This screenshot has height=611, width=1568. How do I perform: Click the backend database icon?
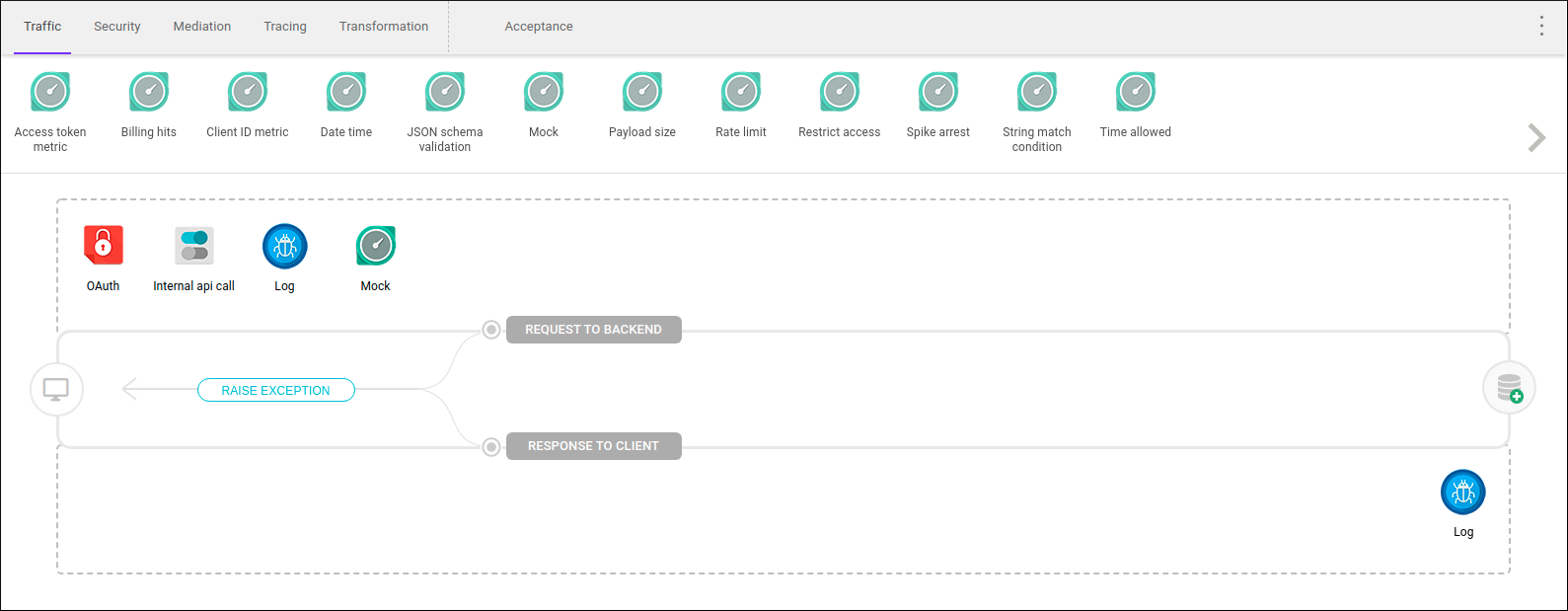[1509, 388]
